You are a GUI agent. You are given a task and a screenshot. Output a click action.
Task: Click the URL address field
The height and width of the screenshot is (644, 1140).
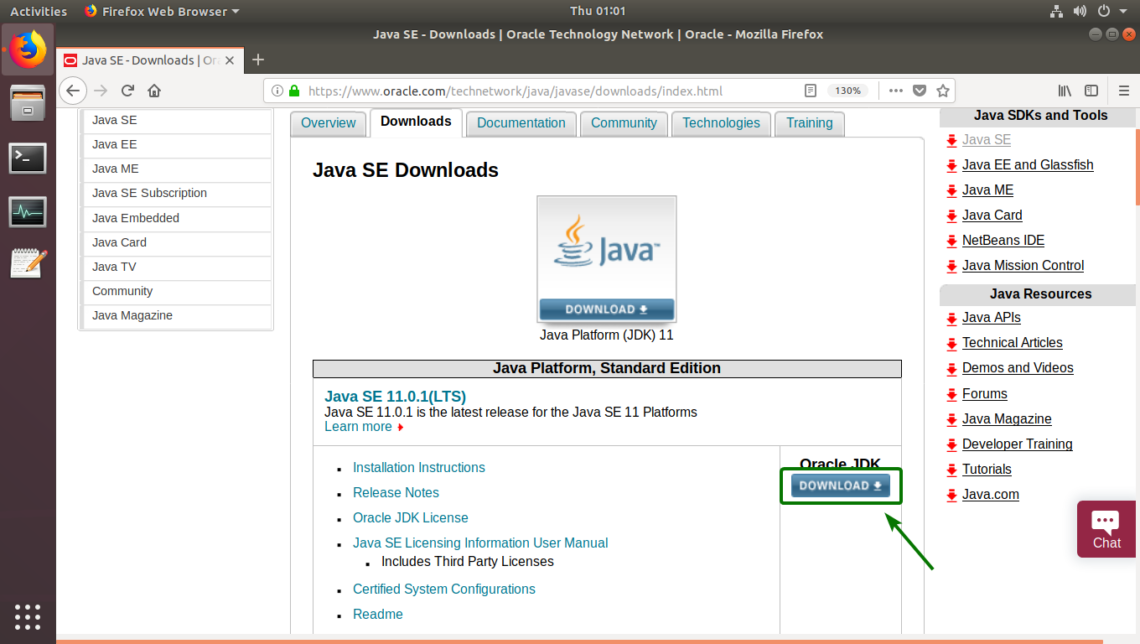(x=515, y=91)
